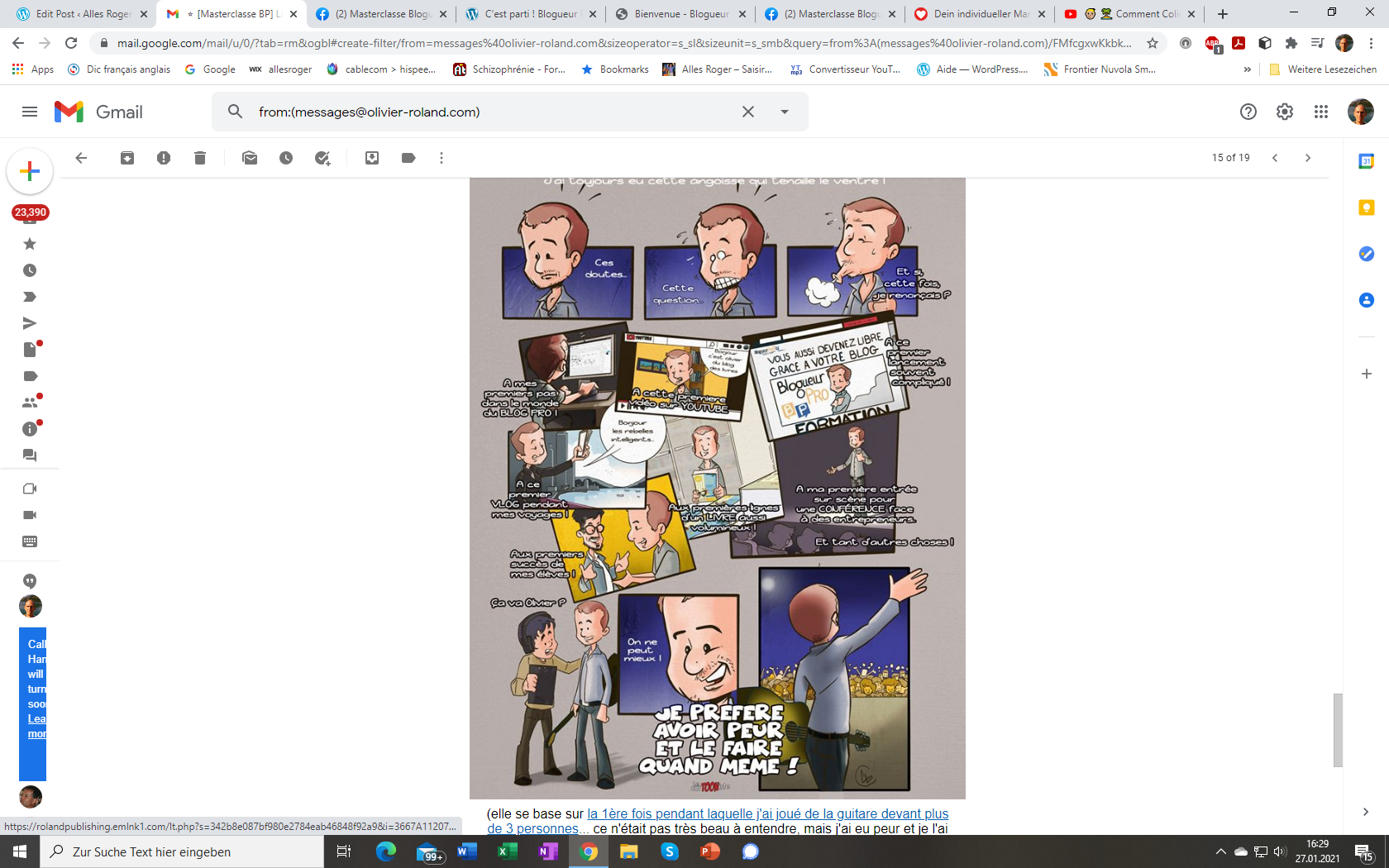Image resolution: width=1389 pixels, height=868 pixels.
Task: Toggle the main menu hamburger
Action: pos(30,112)
